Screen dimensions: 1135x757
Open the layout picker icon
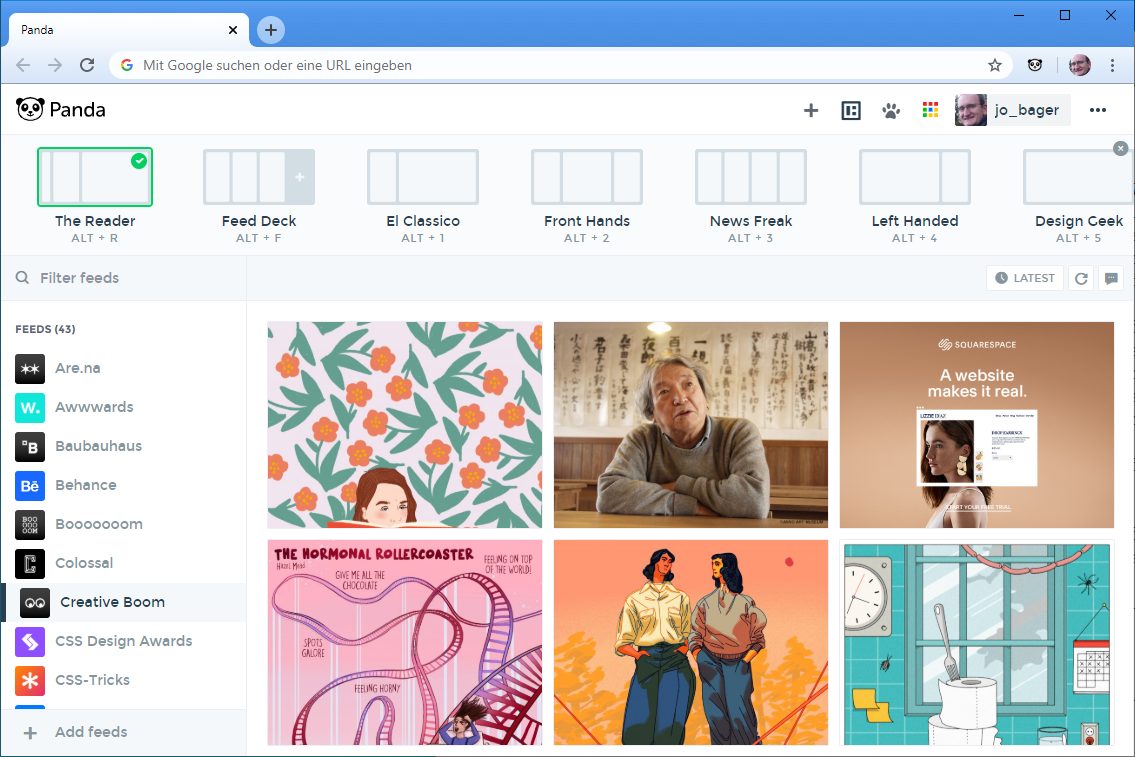(851, 110)
